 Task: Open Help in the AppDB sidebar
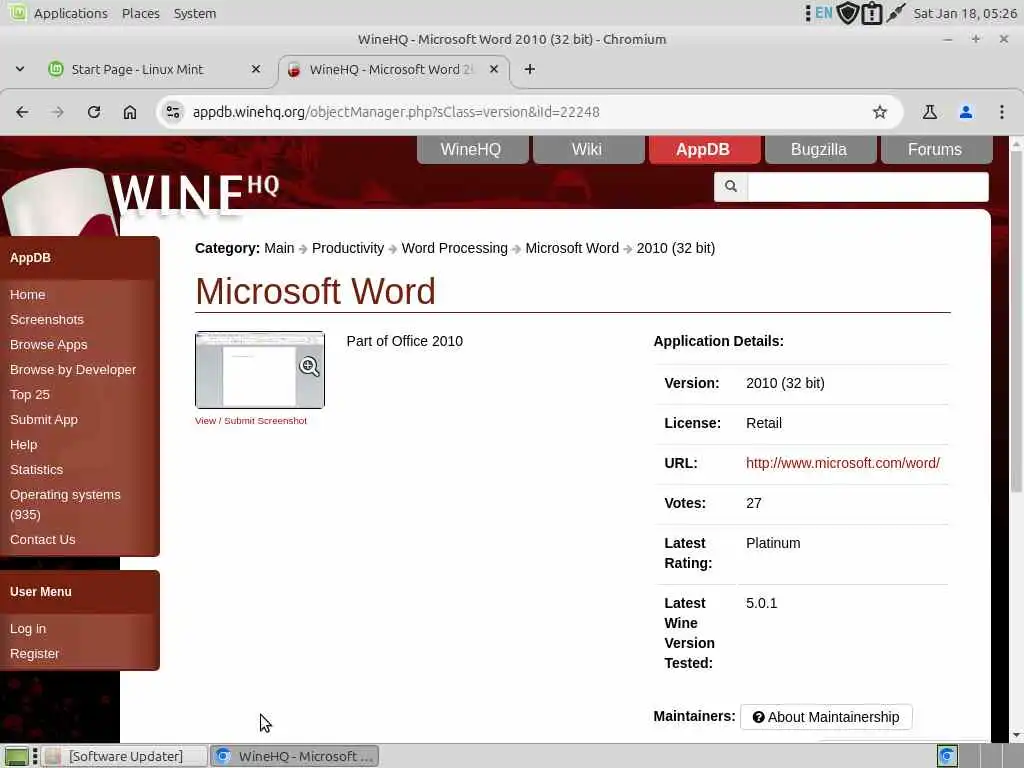tap(24, 445)
